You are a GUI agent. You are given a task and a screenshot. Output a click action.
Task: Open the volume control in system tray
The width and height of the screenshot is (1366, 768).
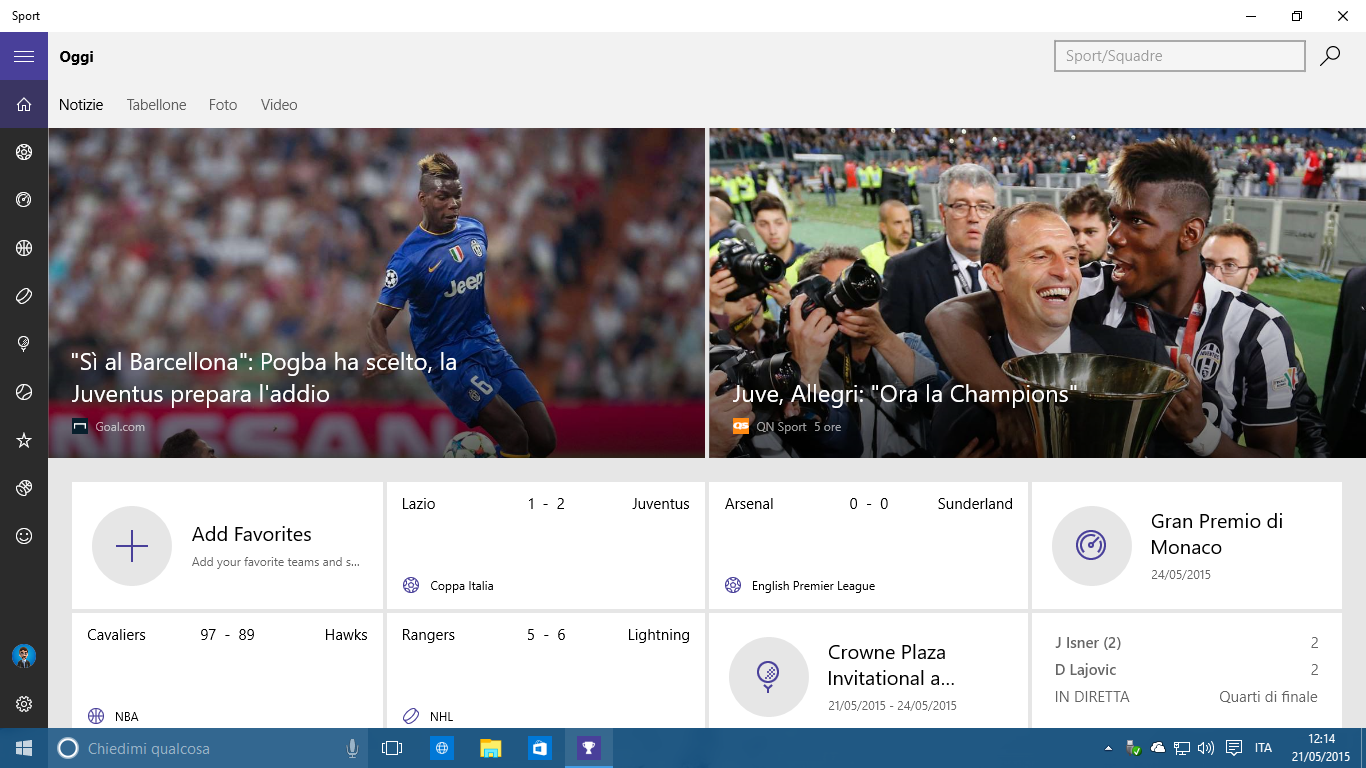1206,748
